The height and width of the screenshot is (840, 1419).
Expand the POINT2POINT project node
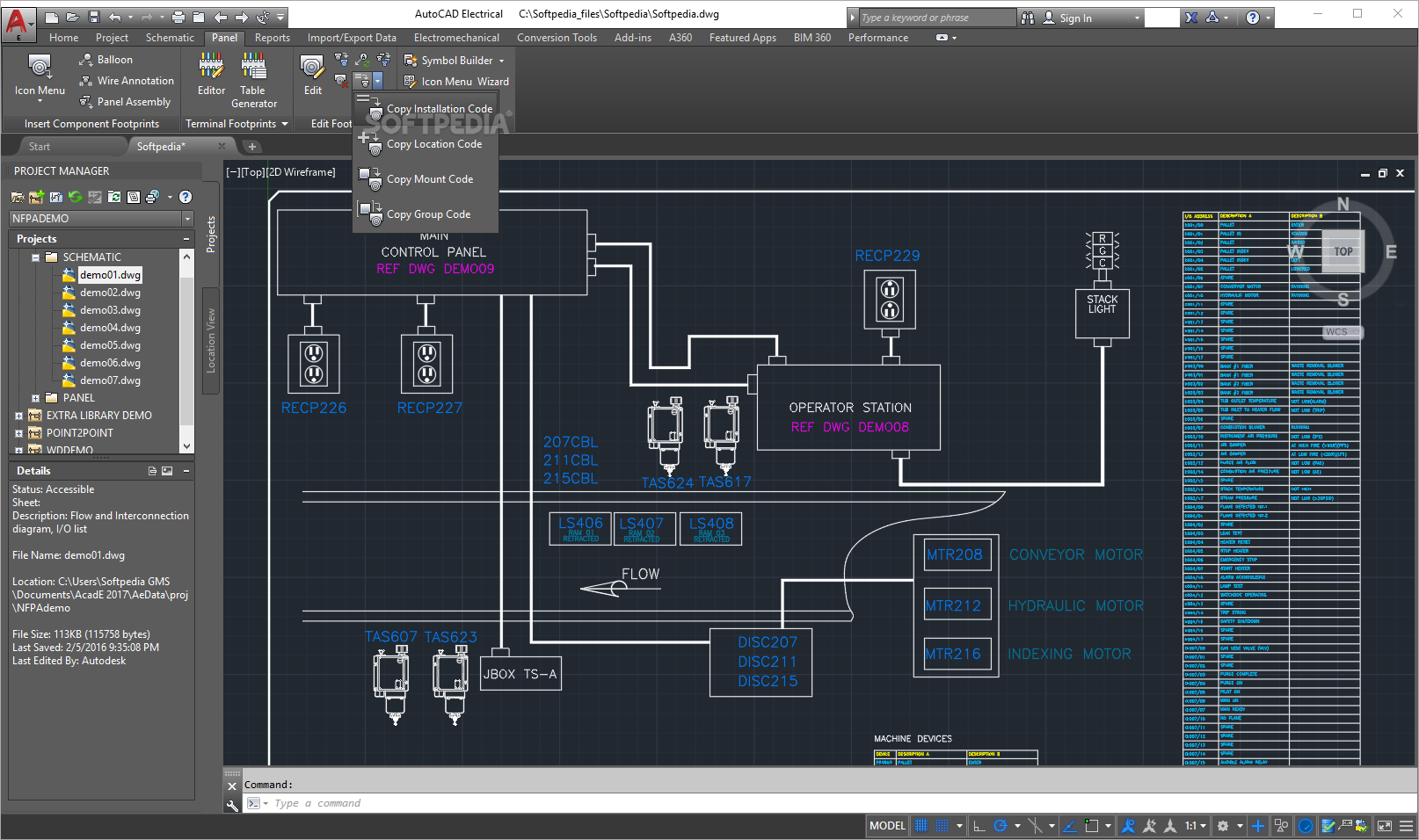(x=18, y=433)
